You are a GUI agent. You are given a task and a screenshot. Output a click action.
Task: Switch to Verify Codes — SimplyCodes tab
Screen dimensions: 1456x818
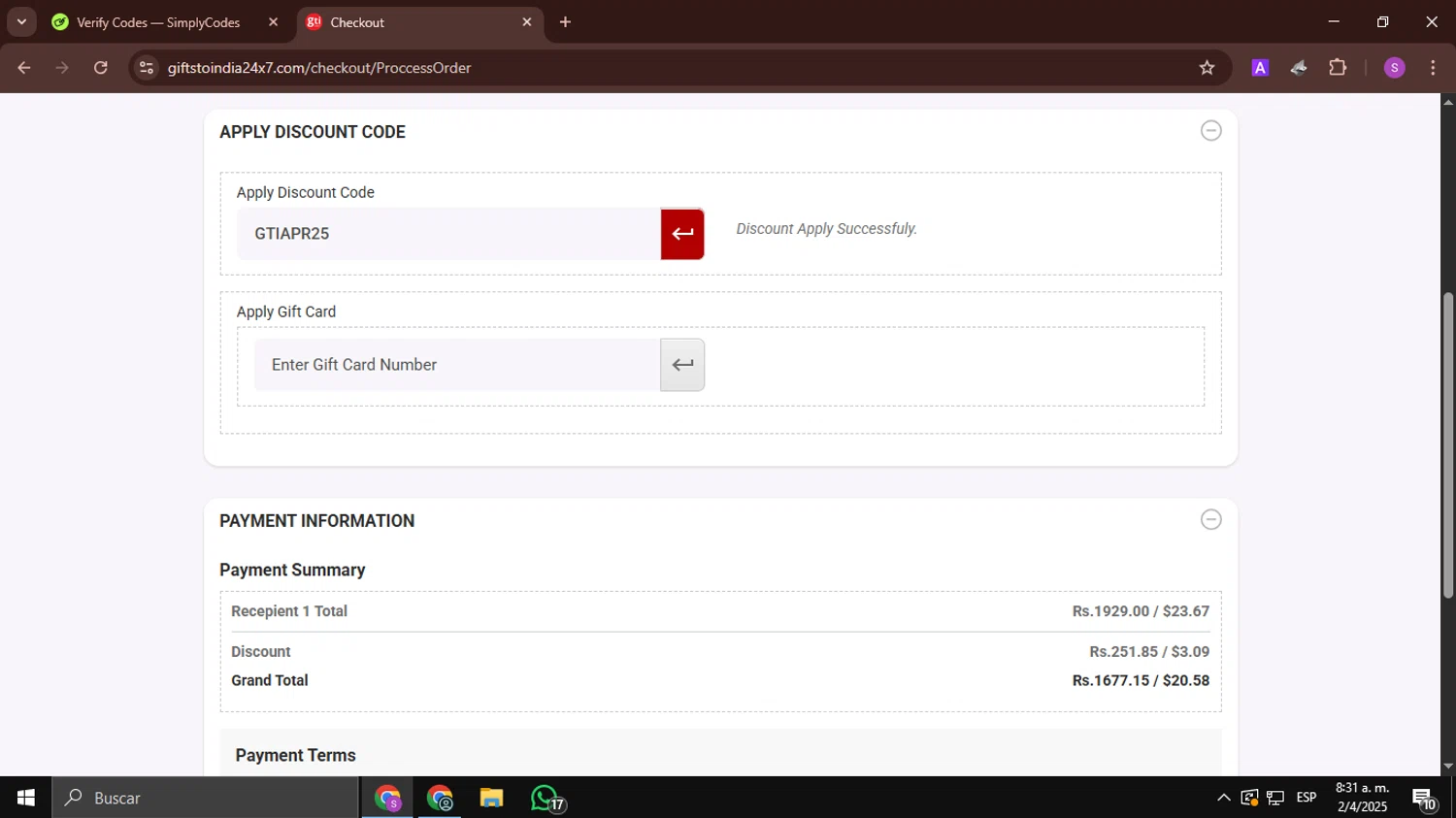(x=158, y=22)
